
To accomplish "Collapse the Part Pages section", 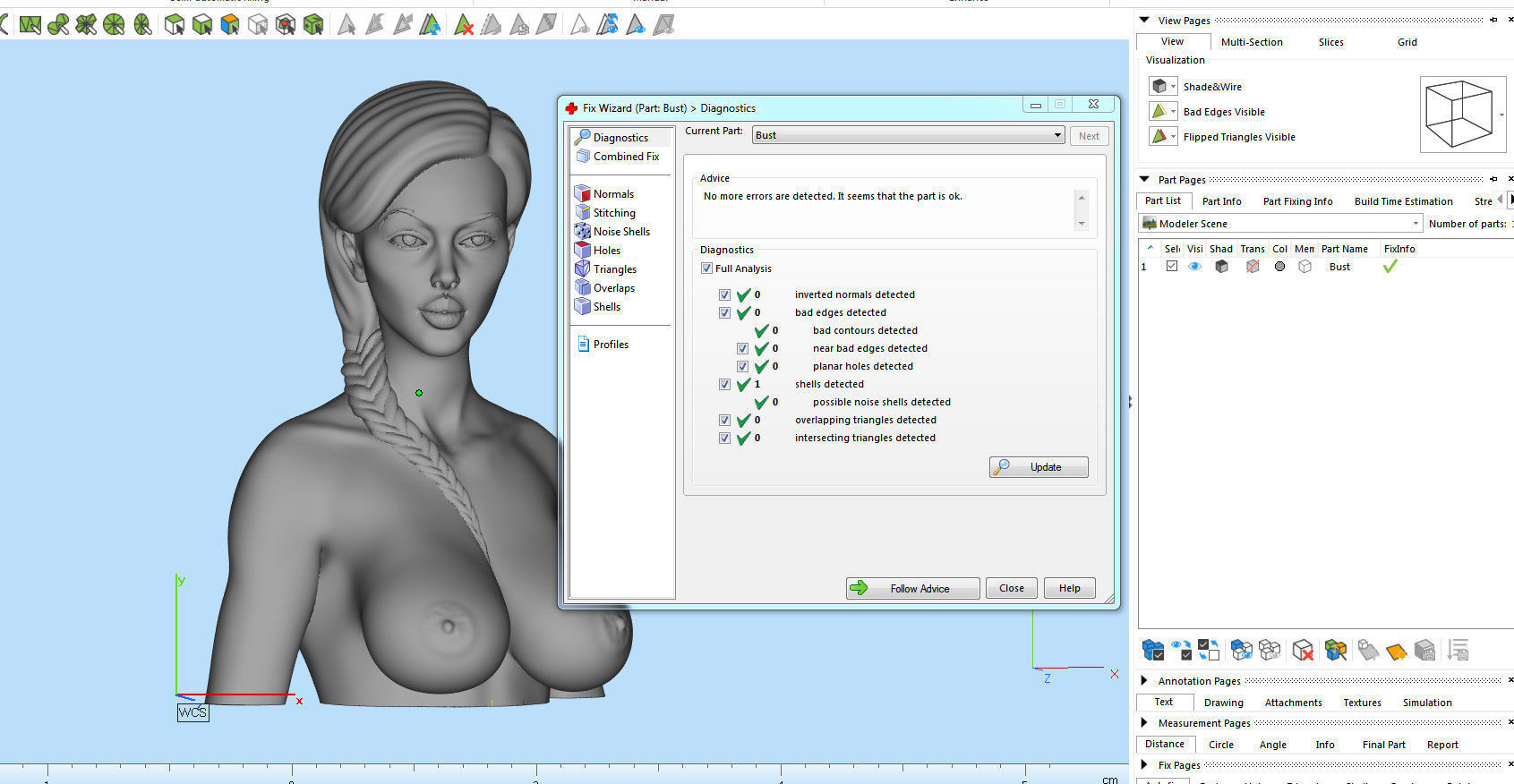I will (1144, 179).
